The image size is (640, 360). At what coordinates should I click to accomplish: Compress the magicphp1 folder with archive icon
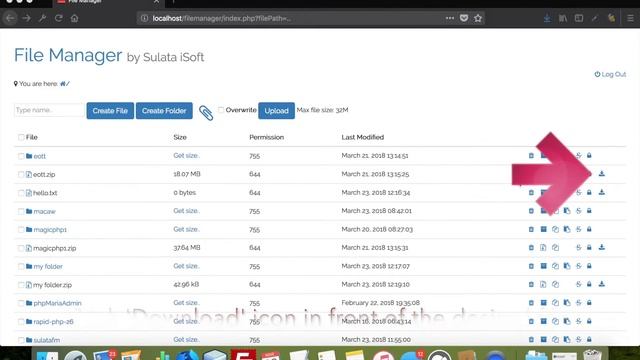click(x=543, y=229)
